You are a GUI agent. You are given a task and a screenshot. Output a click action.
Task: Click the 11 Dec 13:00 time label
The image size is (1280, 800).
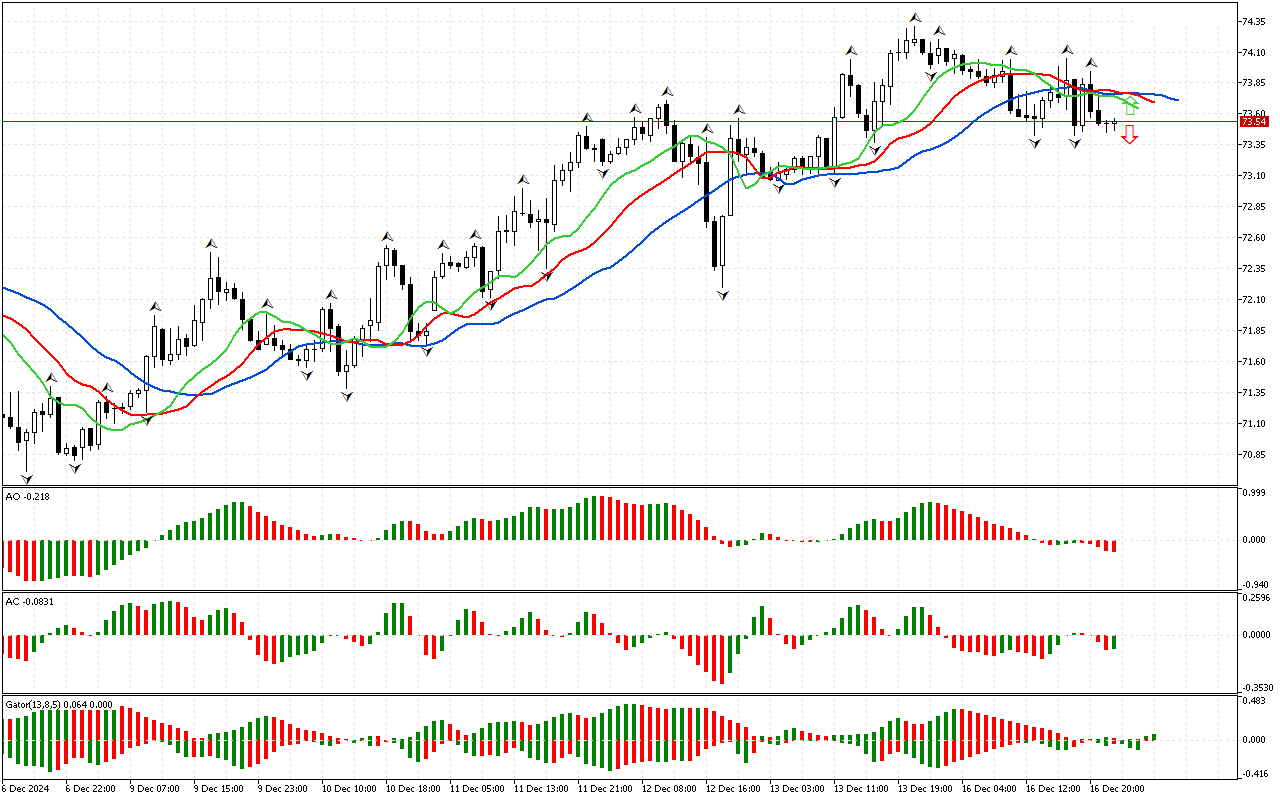(x=540, y=789)
